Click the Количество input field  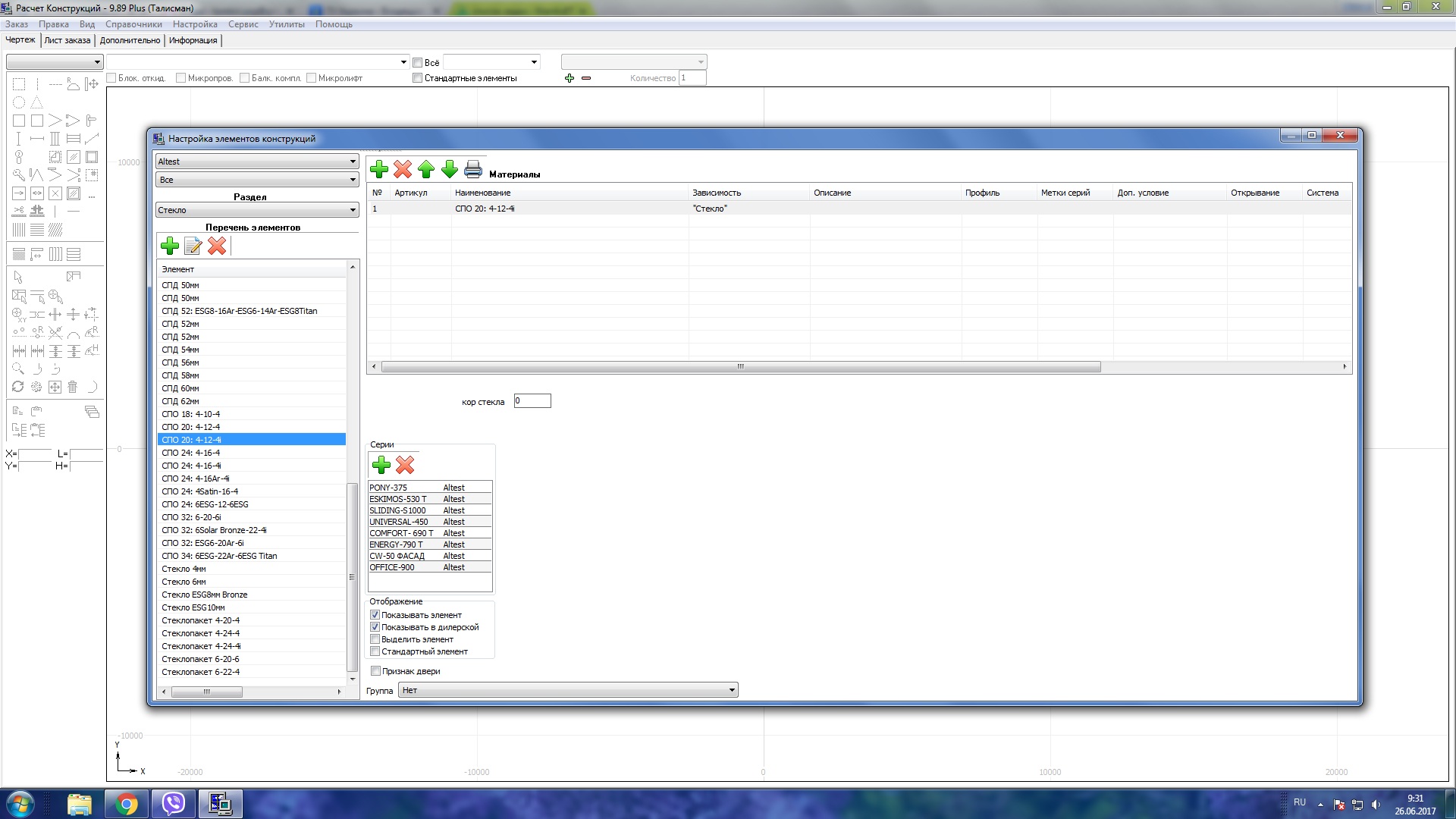point(692,78)
